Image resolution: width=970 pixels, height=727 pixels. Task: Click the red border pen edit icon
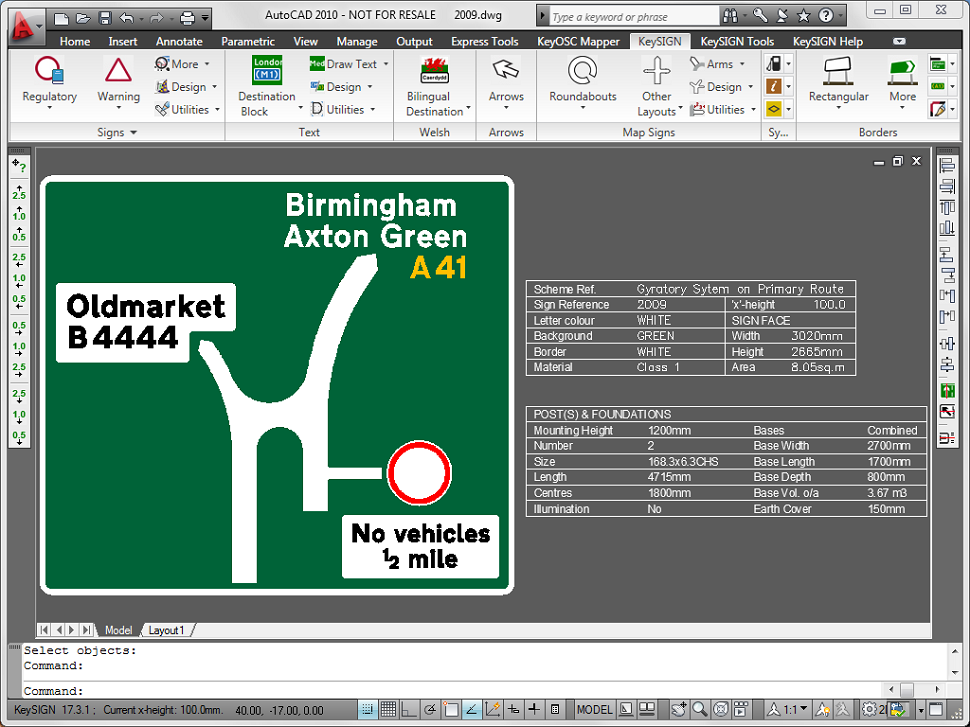937,110
